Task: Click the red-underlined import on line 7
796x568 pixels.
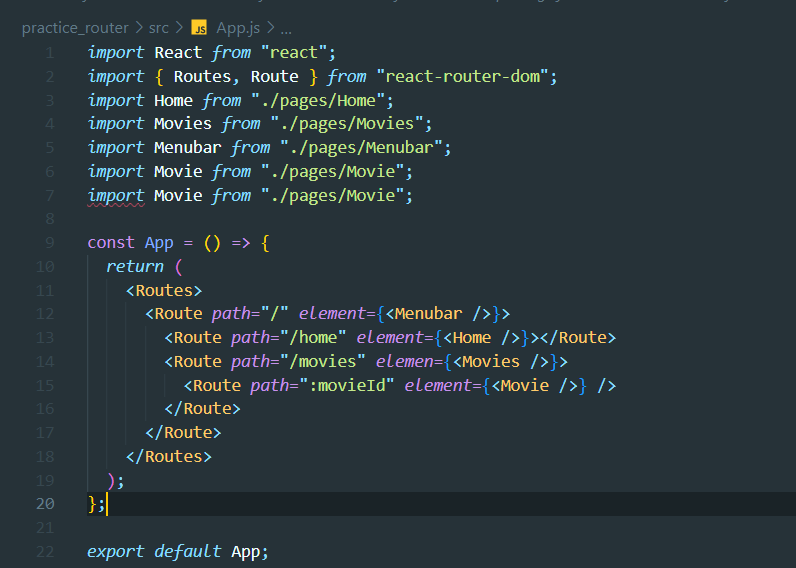Action: (x=116, y=196)
